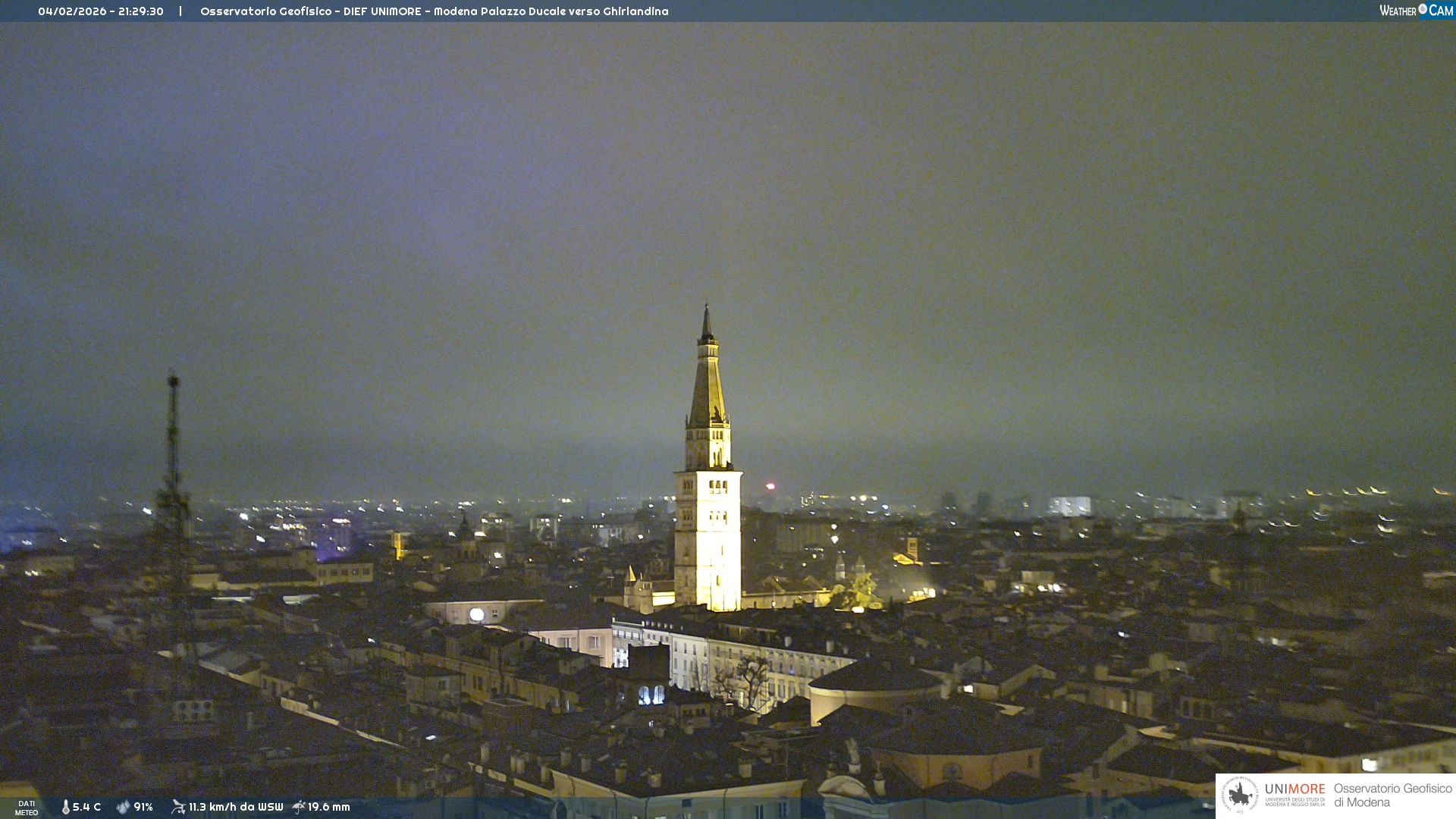Click the wind anemometer icon
Viewport: 1456px width, 819px height.
click(178, 807)
